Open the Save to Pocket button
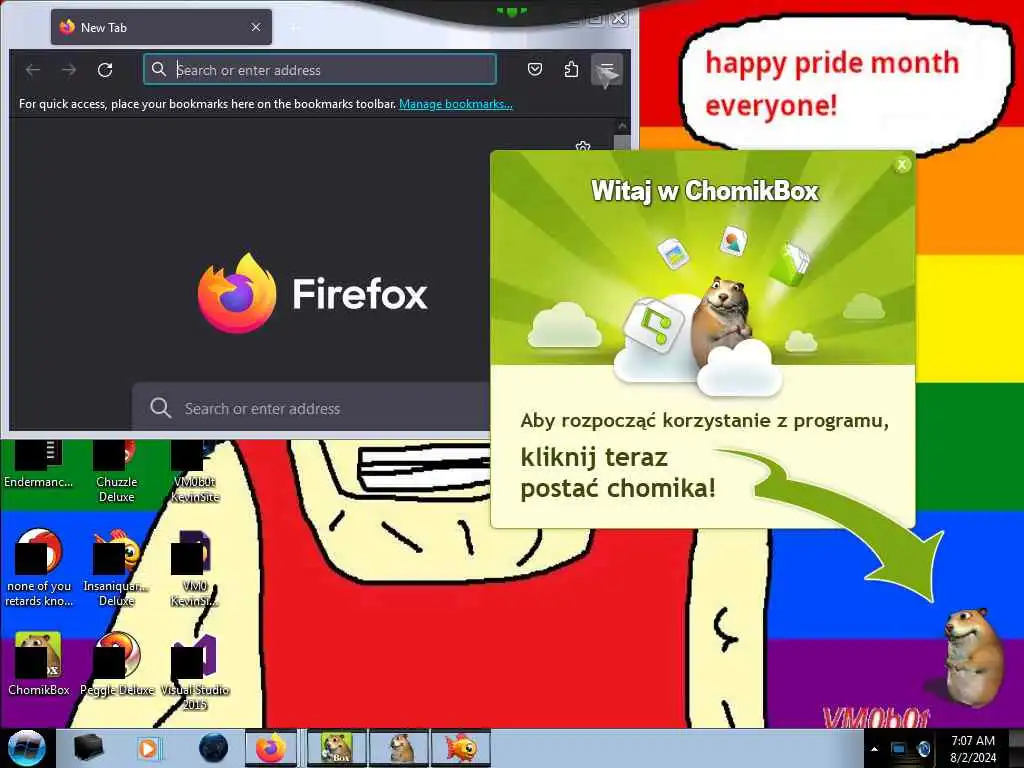This screenshot has height=768, width=1024. (535, 69)
